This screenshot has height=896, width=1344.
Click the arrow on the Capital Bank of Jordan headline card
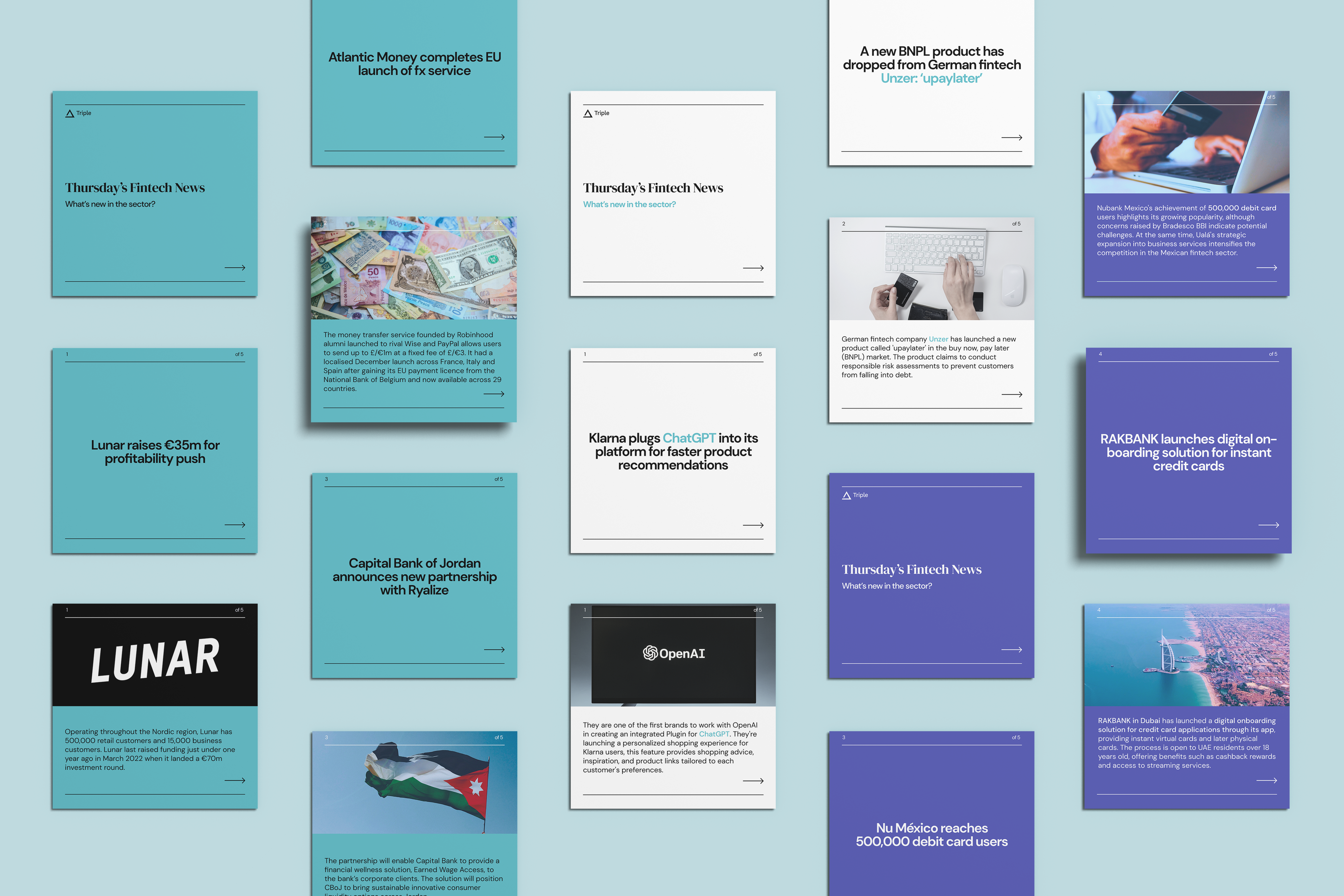click(x=494, y=650)
